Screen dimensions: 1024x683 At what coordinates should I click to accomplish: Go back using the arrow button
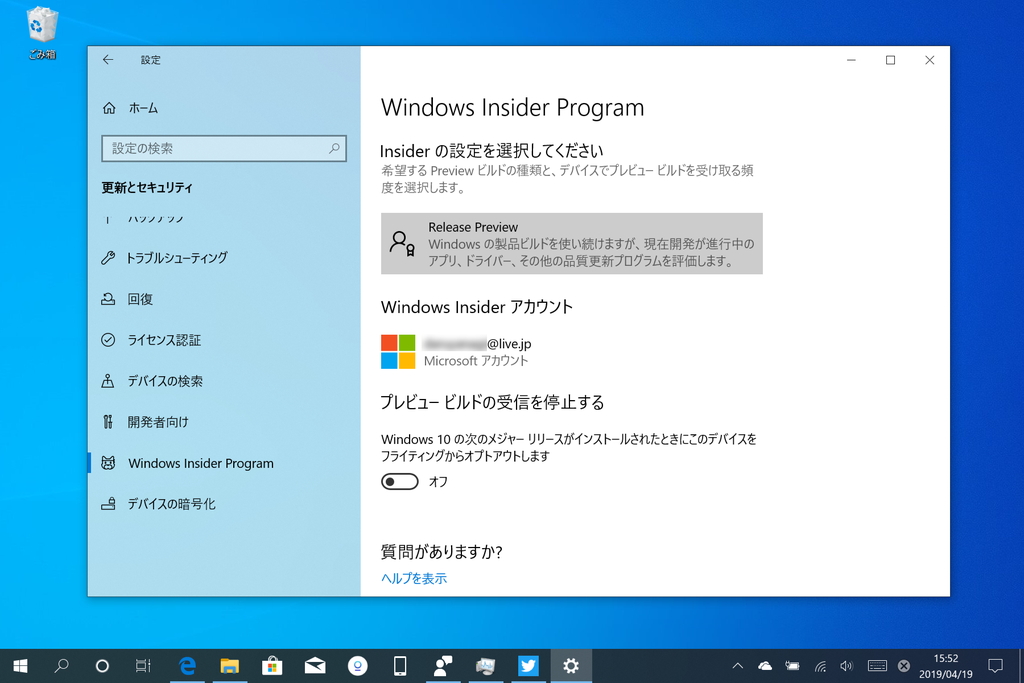point(108,60)
